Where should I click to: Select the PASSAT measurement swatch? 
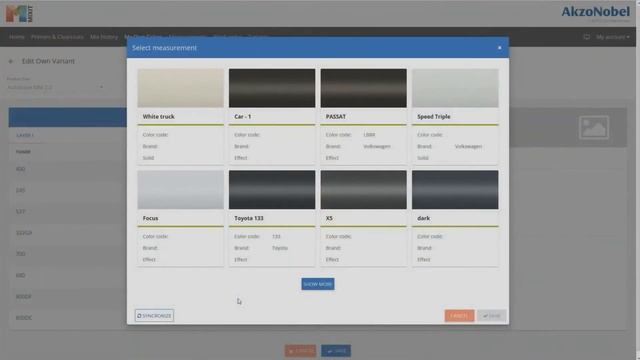coord(363,88)
